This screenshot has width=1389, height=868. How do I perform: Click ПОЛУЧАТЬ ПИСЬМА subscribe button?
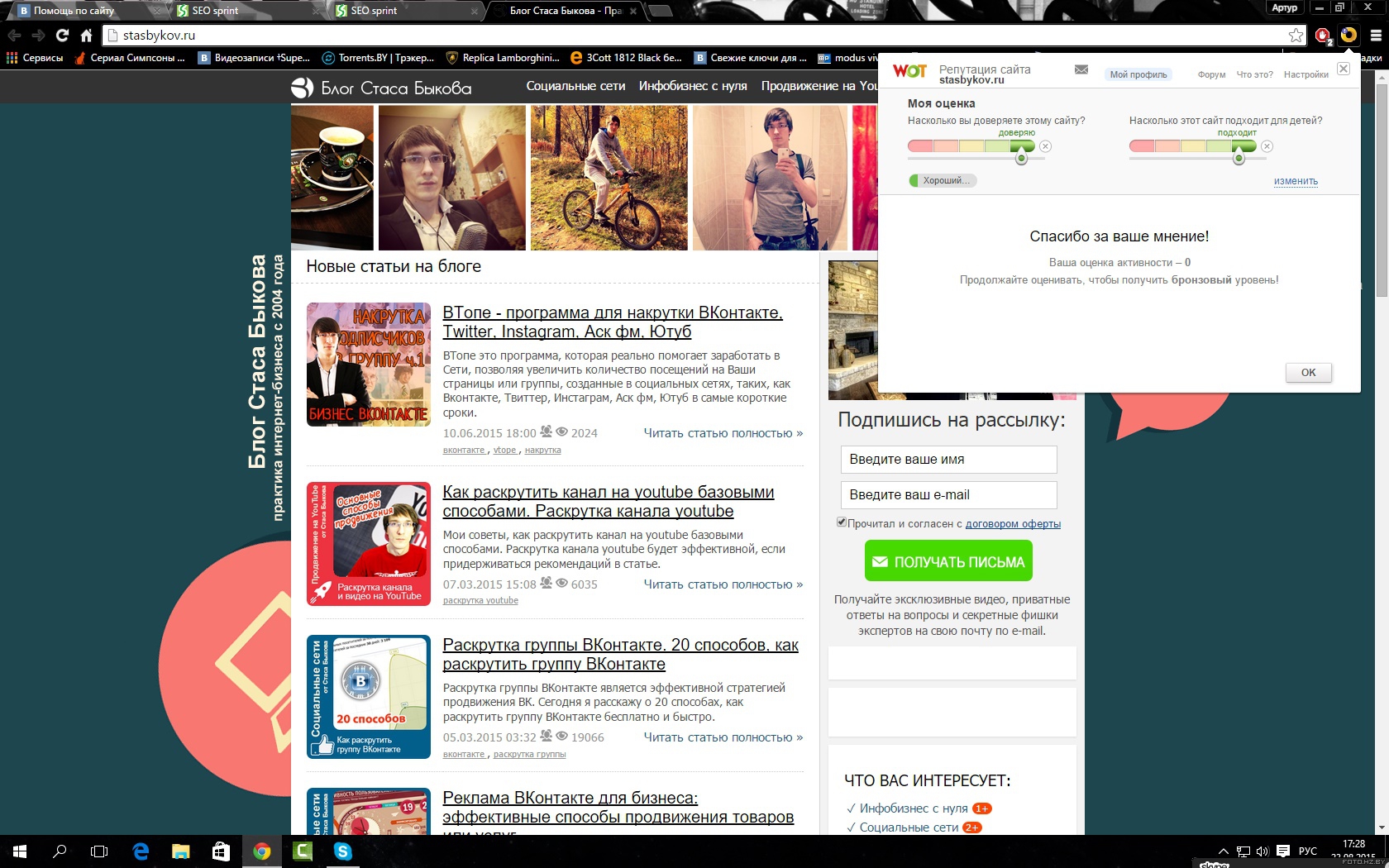948,561
